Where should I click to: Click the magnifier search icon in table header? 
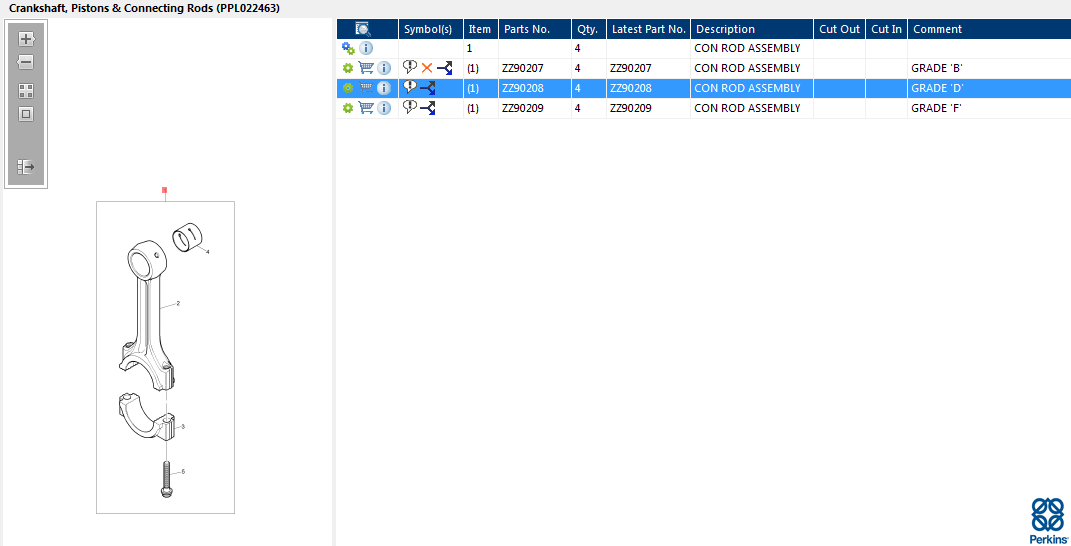click(363, 29)
